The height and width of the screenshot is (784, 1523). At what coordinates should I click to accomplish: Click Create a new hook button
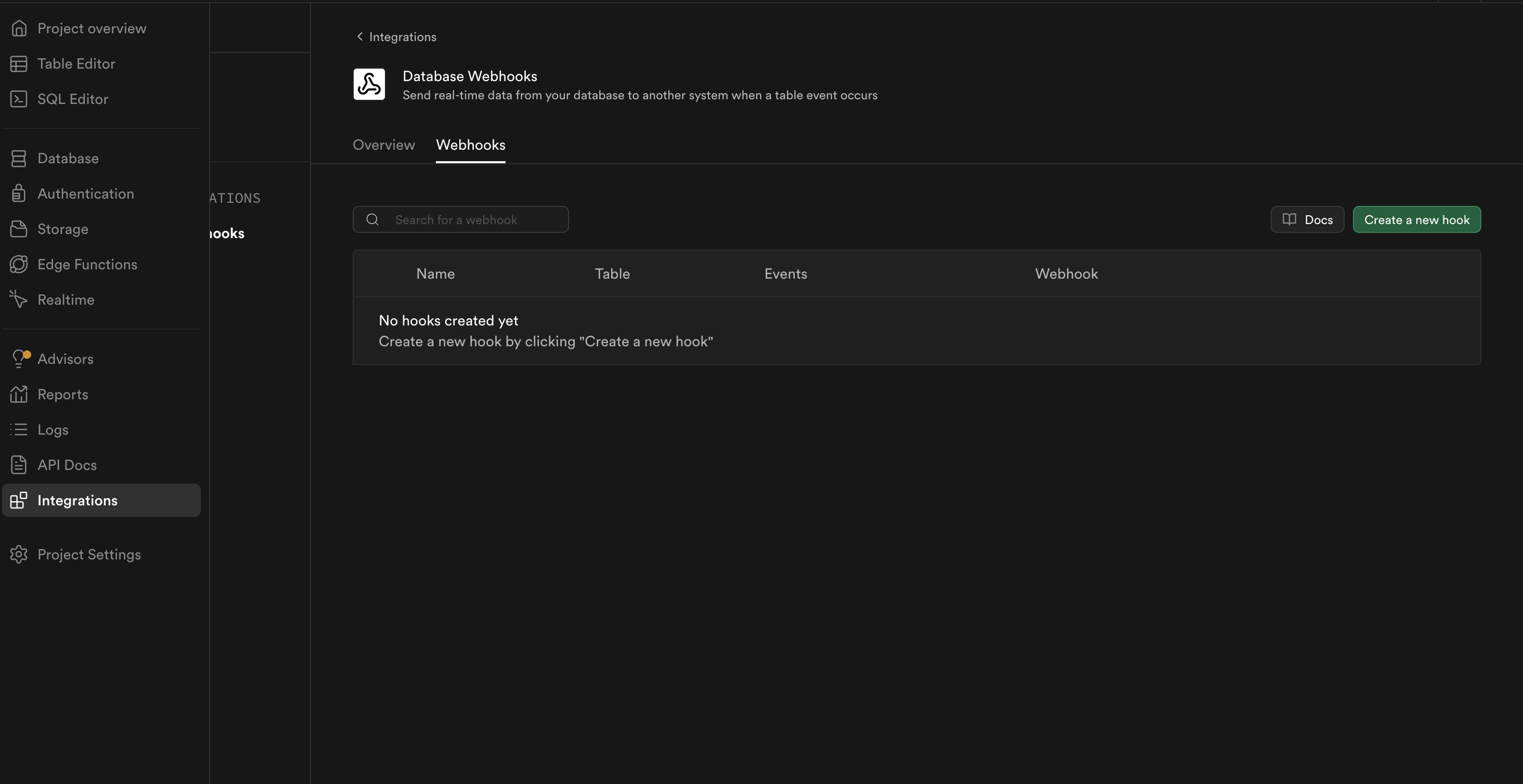click(1416, 220)
